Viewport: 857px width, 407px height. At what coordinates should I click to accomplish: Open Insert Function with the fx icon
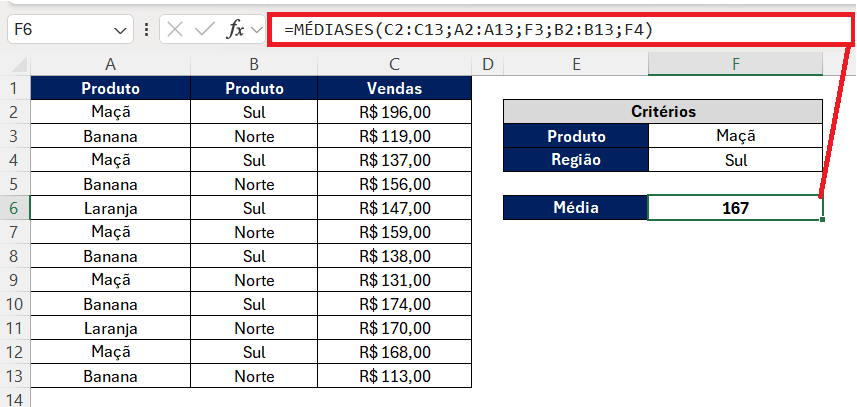[236, 29]
